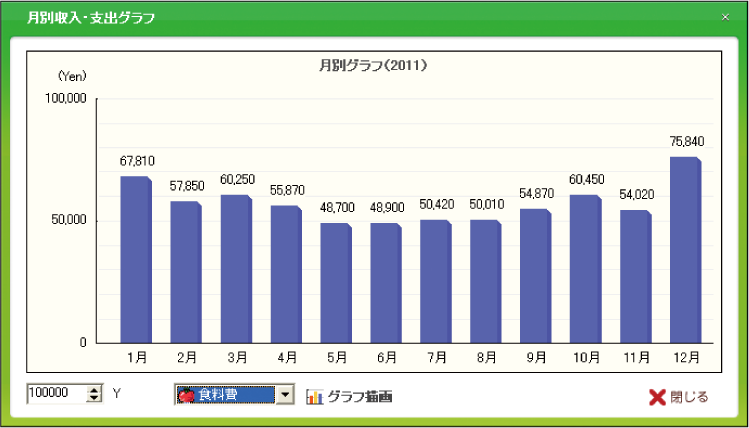The width and height of the screenshot is (749, 428).
Task: Decrease the Y axis value with the down arrow
Action: [95, 400]
